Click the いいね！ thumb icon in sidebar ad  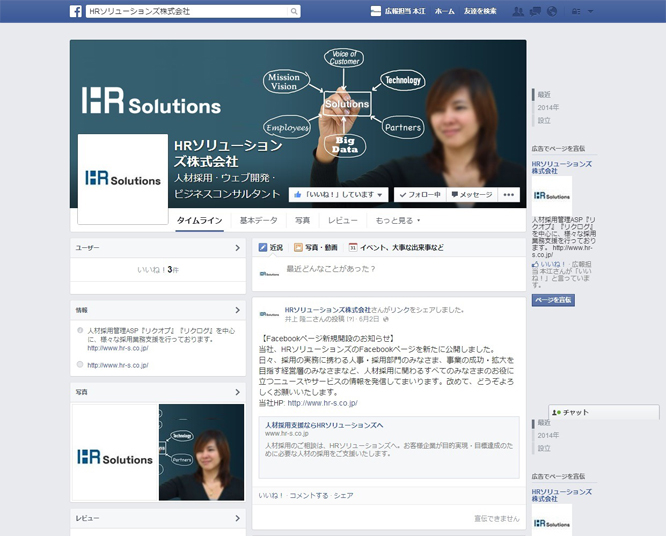tap(535, 264)
